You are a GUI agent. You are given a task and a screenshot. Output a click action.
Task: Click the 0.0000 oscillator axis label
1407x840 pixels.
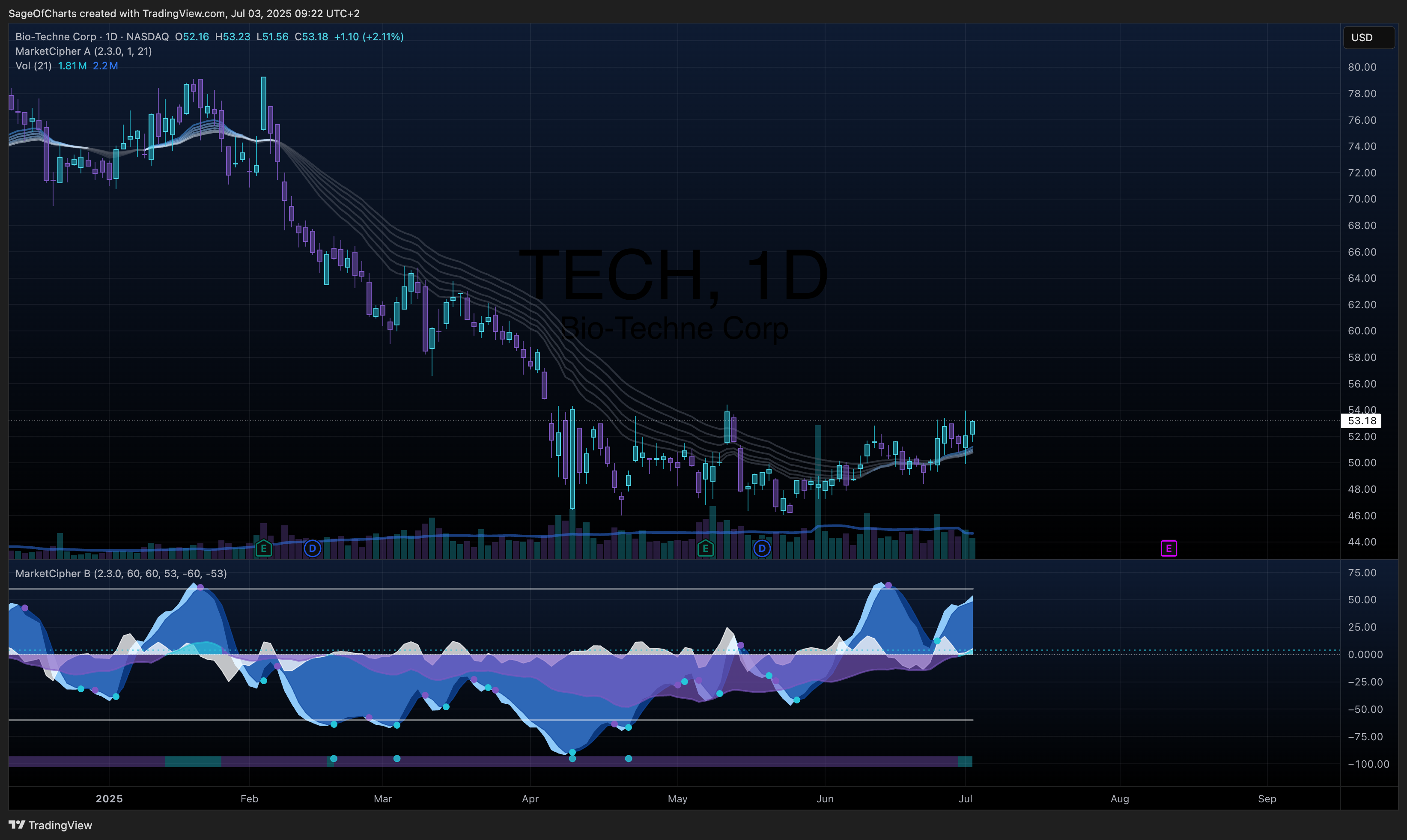[1365, 654]
